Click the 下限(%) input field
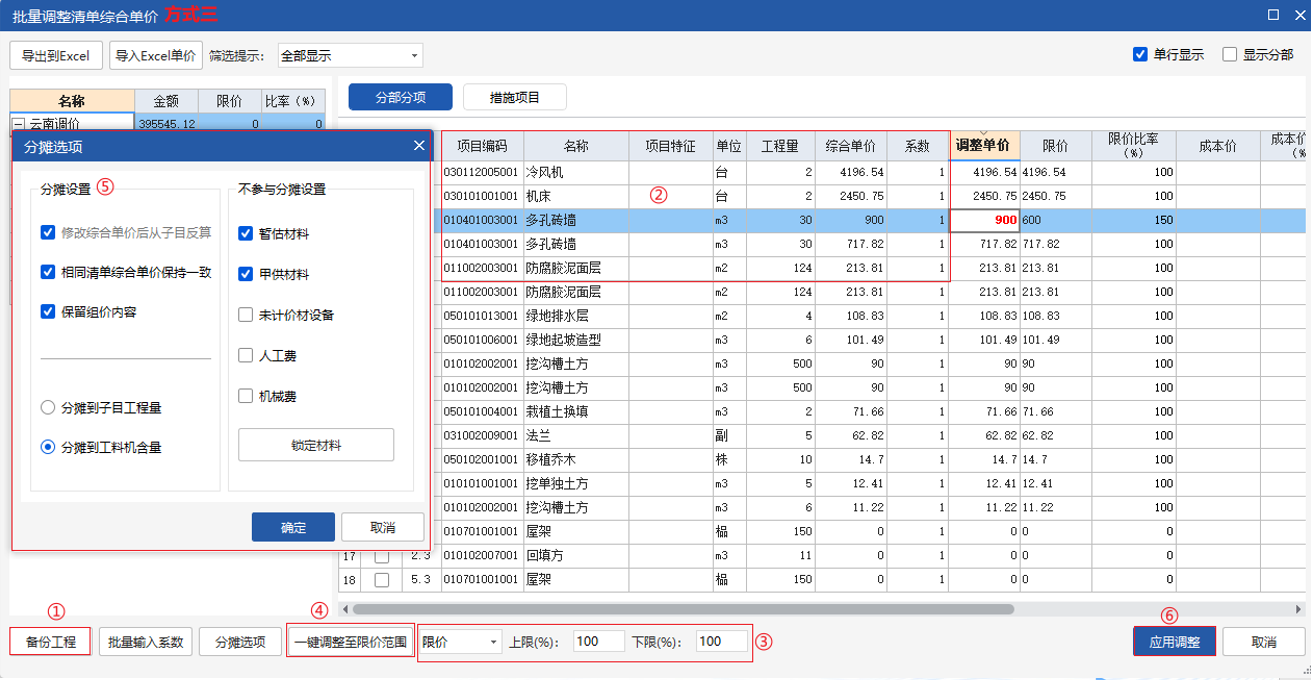This screenshot has width=1311, height=680. click(722, 641)
